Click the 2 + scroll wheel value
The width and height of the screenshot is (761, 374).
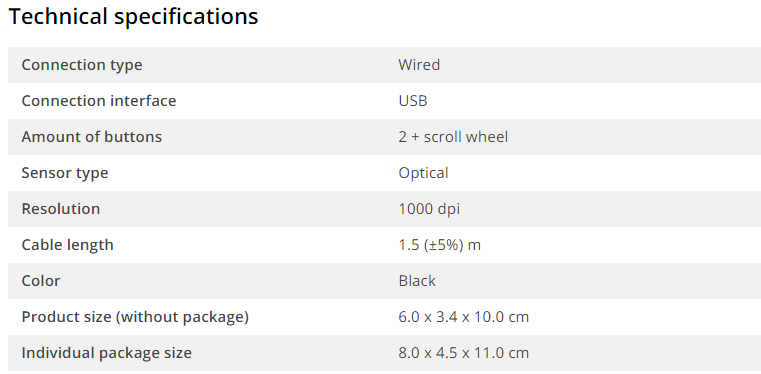tap(453, 137)
